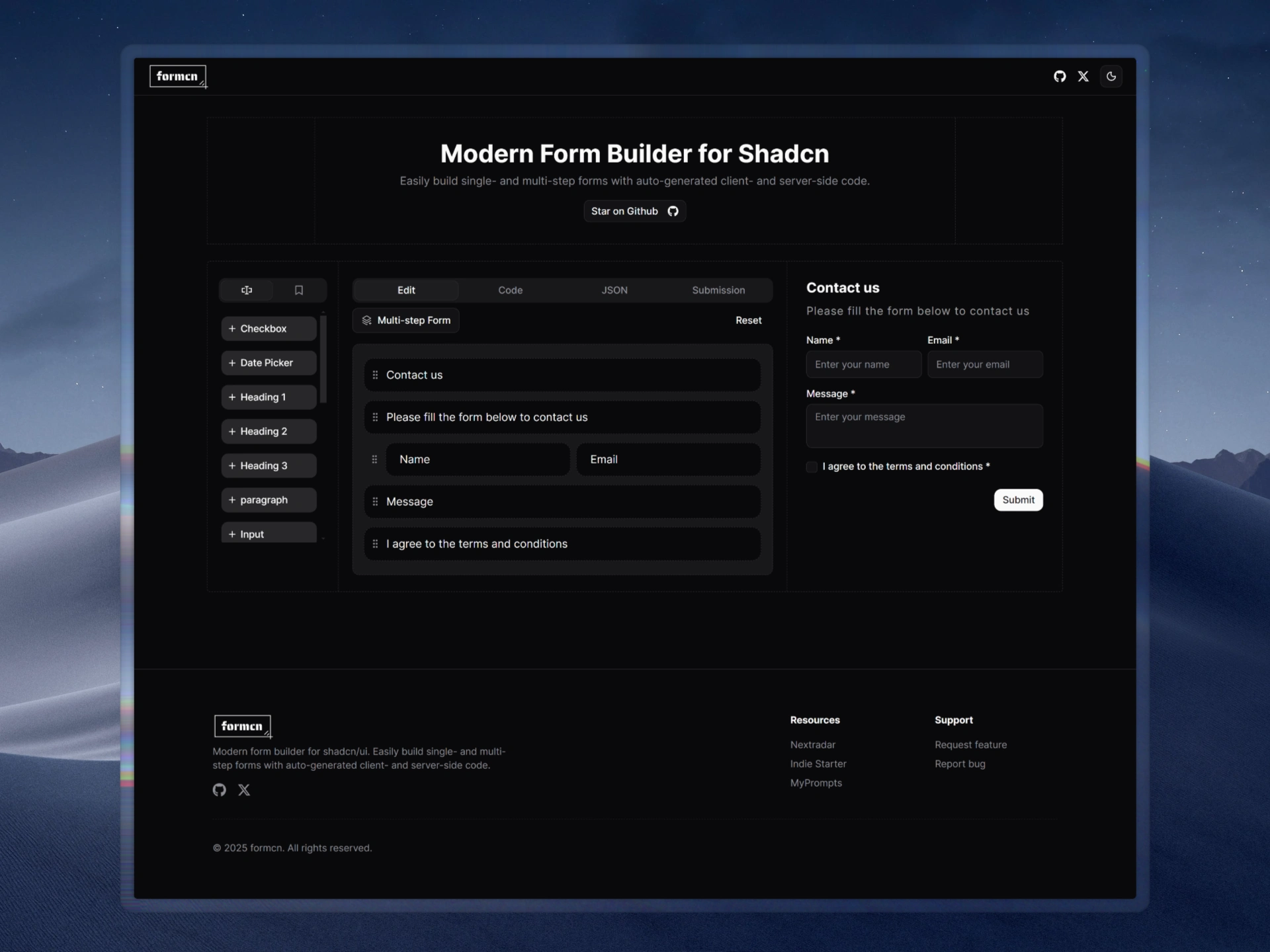The image size is (1270, 952).
Task: Click the 'Modern Form Builder for Shadcn' heading
Action: tap(634, 154)
